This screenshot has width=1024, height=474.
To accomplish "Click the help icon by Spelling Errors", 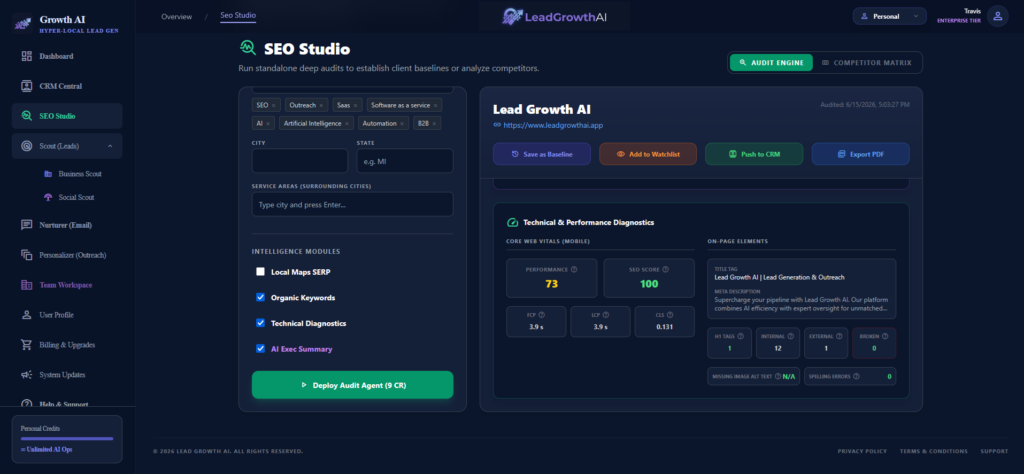I will (x=856, y=376).
